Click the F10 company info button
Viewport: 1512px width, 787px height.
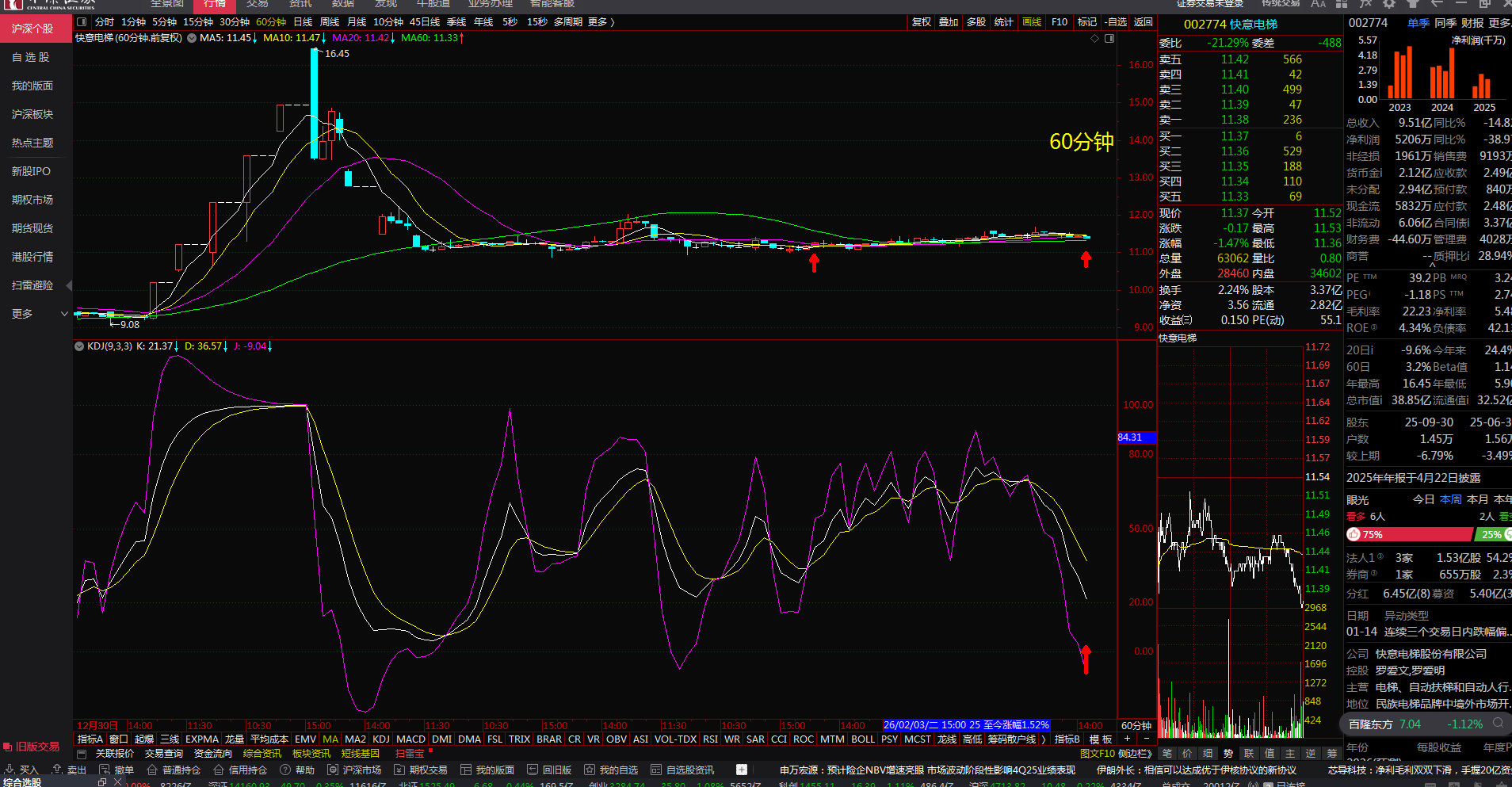(1060, 22)
